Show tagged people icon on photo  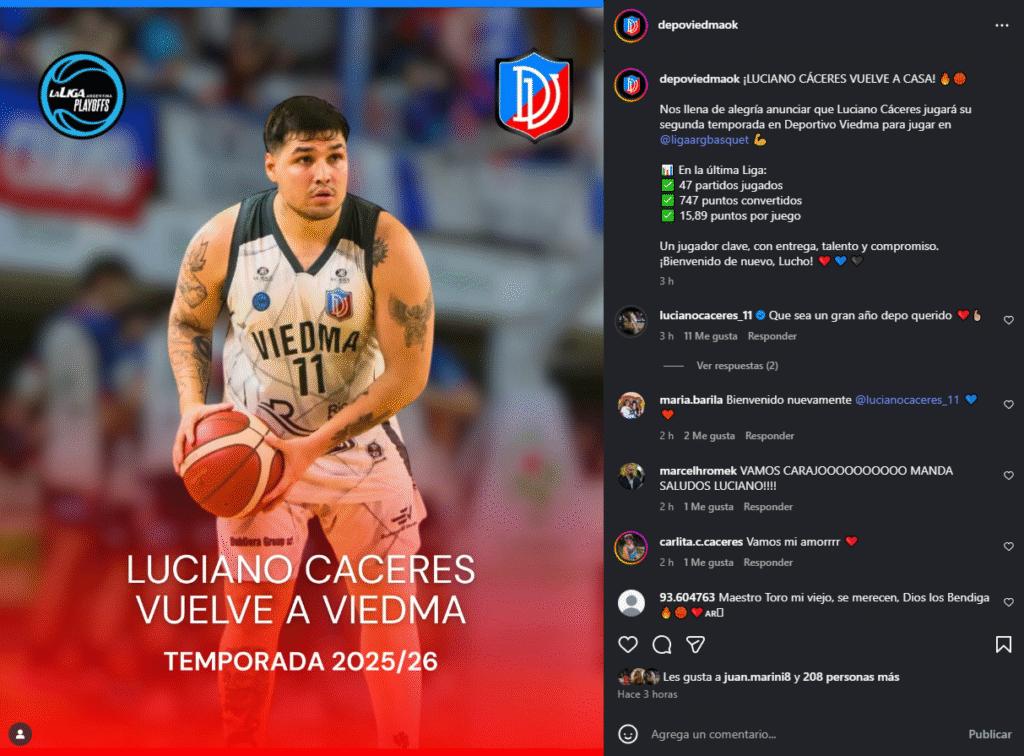click(x=20, y=734)
